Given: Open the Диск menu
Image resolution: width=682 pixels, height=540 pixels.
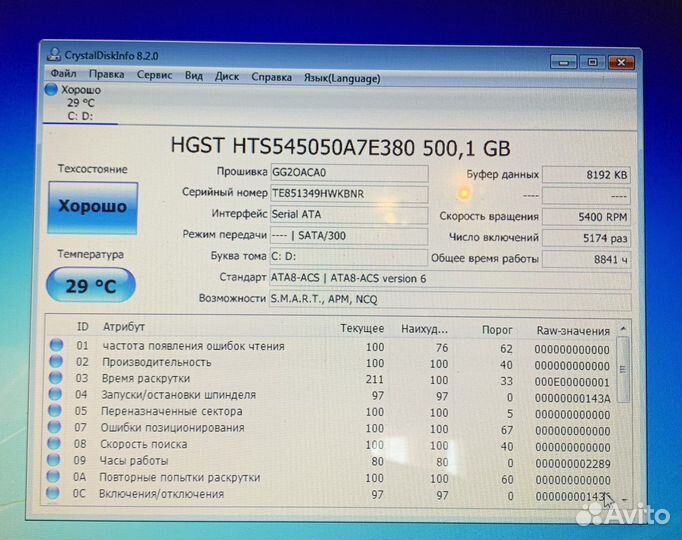Looking at the screenshot, I should 227,77.
